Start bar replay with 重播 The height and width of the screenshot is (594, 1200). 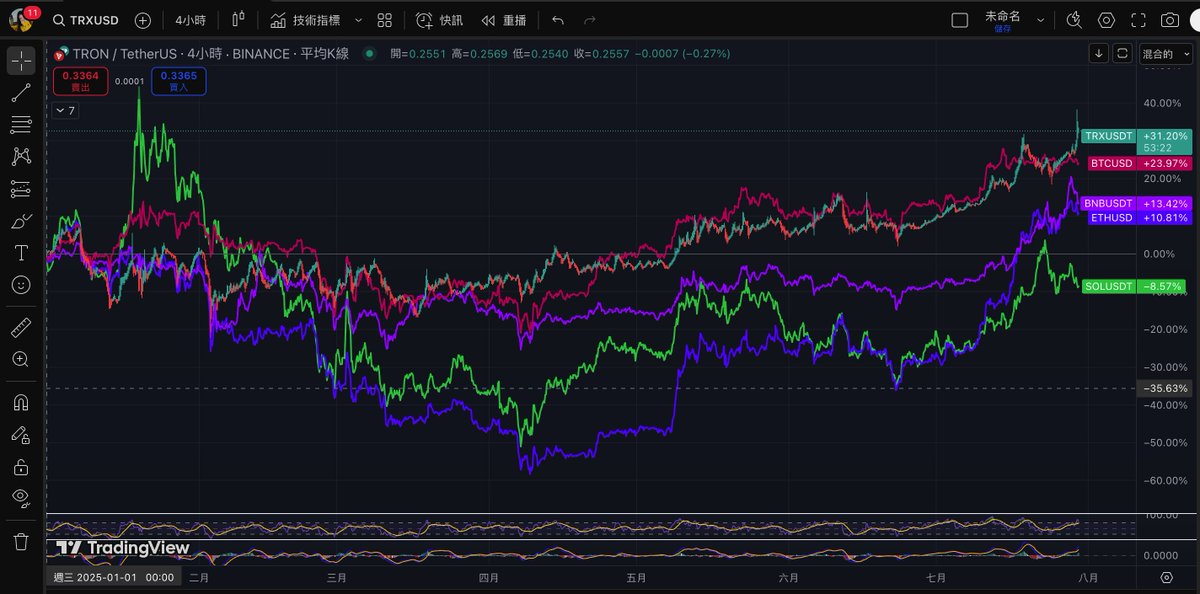coord(503,20)
